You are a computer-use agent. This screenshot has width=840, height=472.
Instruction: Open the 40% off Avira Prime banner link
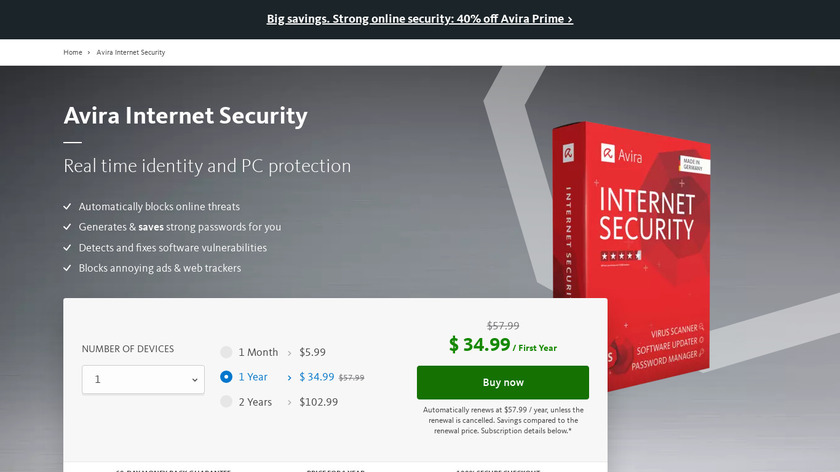pyautogui.click(x=420, y=19)
